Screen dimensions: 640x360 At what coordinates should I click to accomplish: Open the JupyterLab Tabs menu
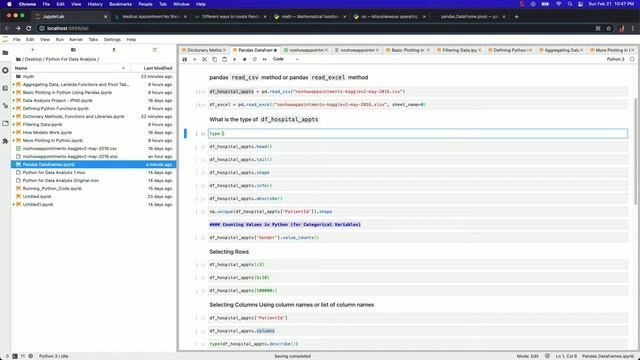pyautogui.click(x=93, y=40)
